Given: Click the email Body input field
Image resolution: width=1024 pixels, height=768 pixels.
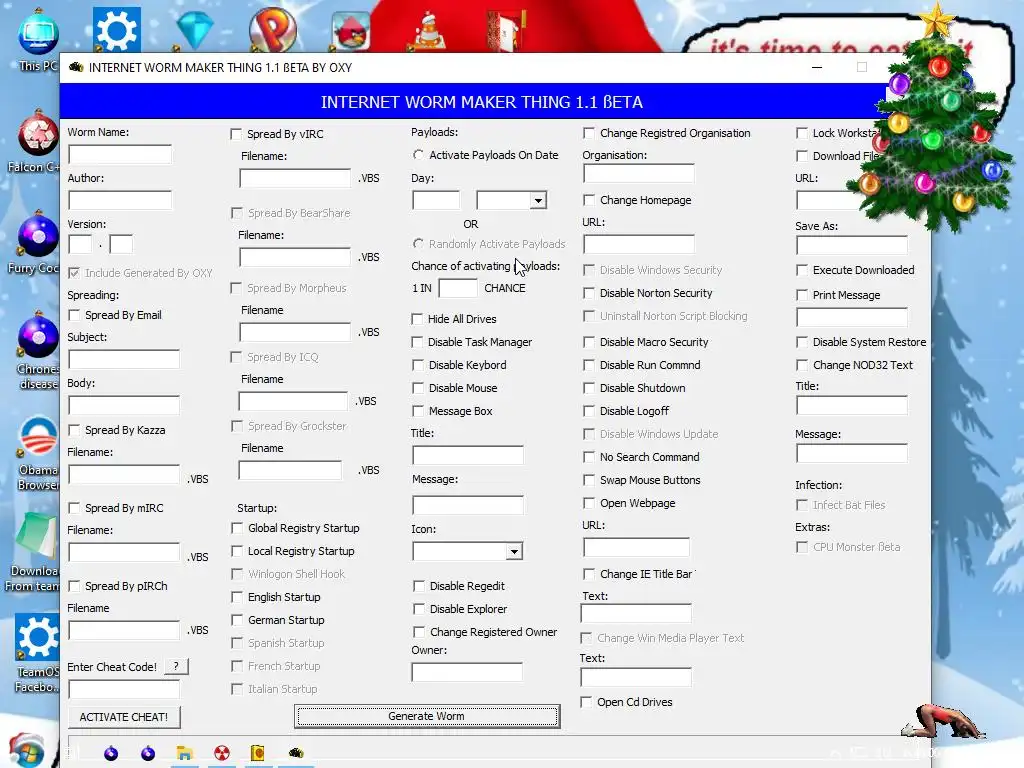Looking at the screenshot, I should [x=124, y=405].
